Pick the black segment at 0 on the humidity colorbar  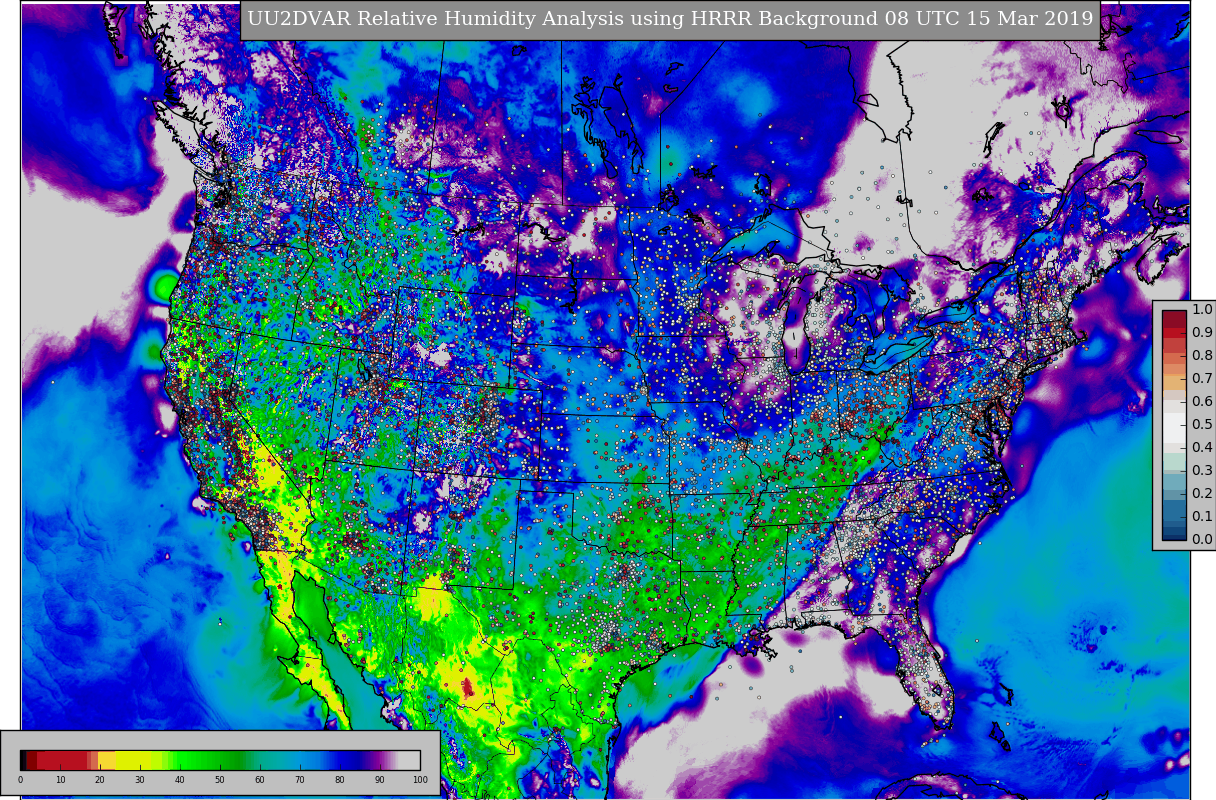[23, 760]
